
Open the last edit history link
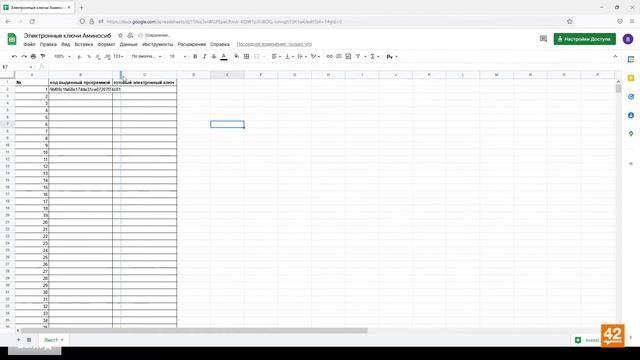coord(274,44)
